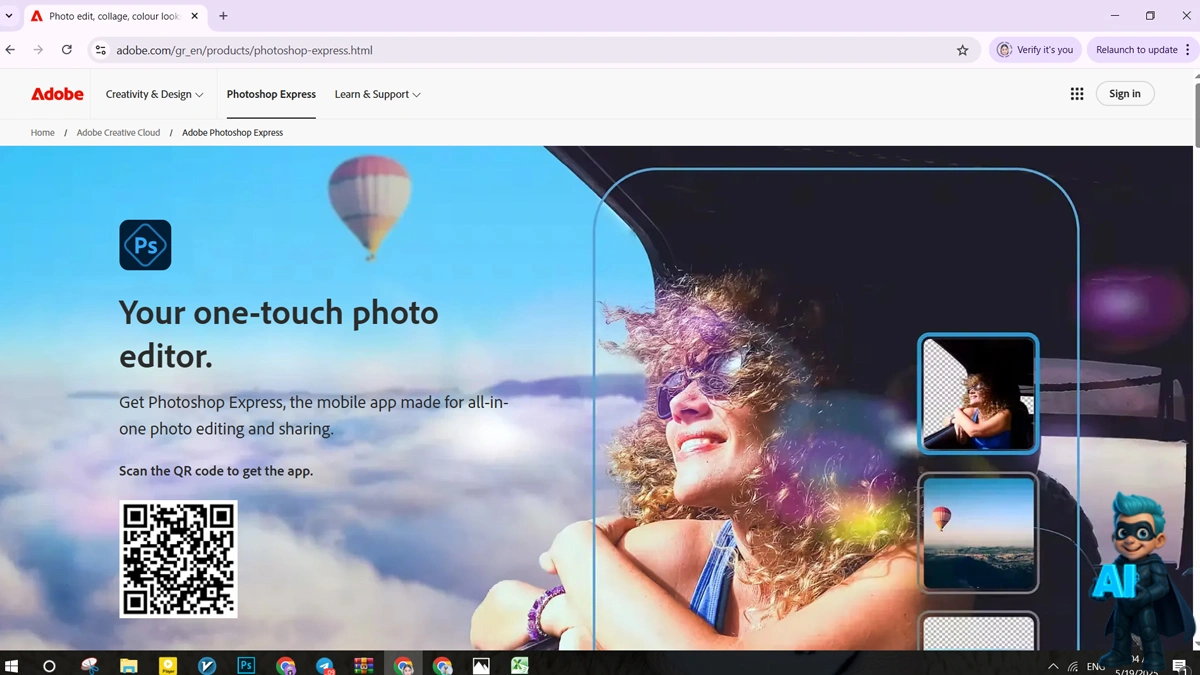This screenshot has height=675, width=1200.
Task: Open Telegram from the taskbar
Action: (324, 666)
